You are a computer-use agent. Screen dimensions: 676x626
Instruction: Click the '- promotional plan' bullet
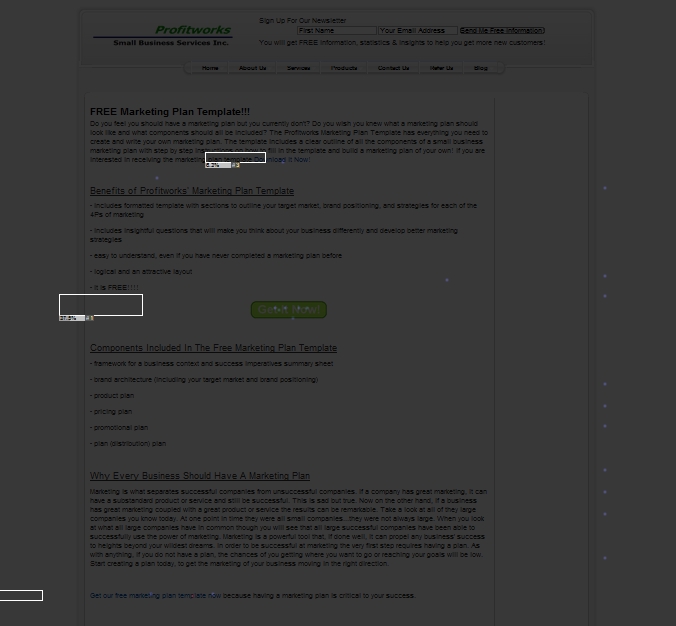tap(119, 427)
